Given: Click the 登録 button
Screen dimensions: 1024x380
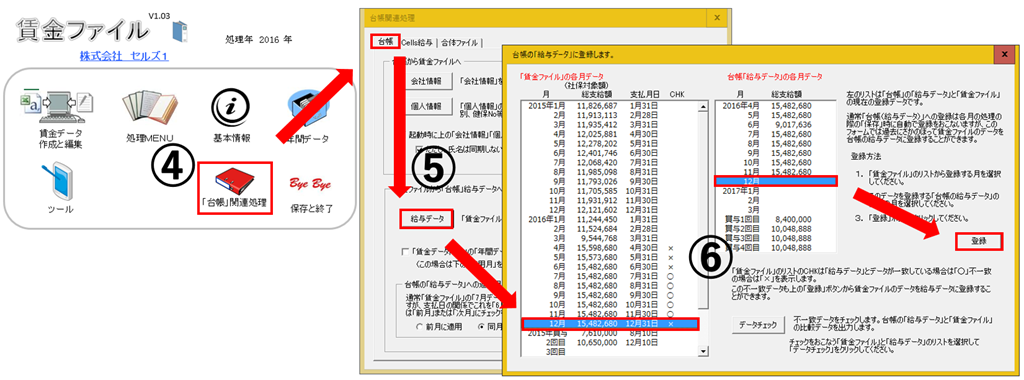Looking at the screenshot, I should (978, 241).
